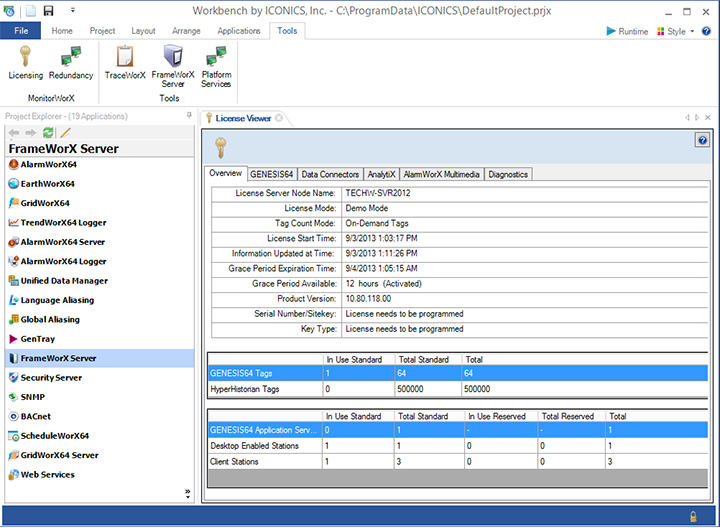720x528 pixels.
Task: Expand overflow chevron at Project Explorer bottom
Action: (188, 493)
